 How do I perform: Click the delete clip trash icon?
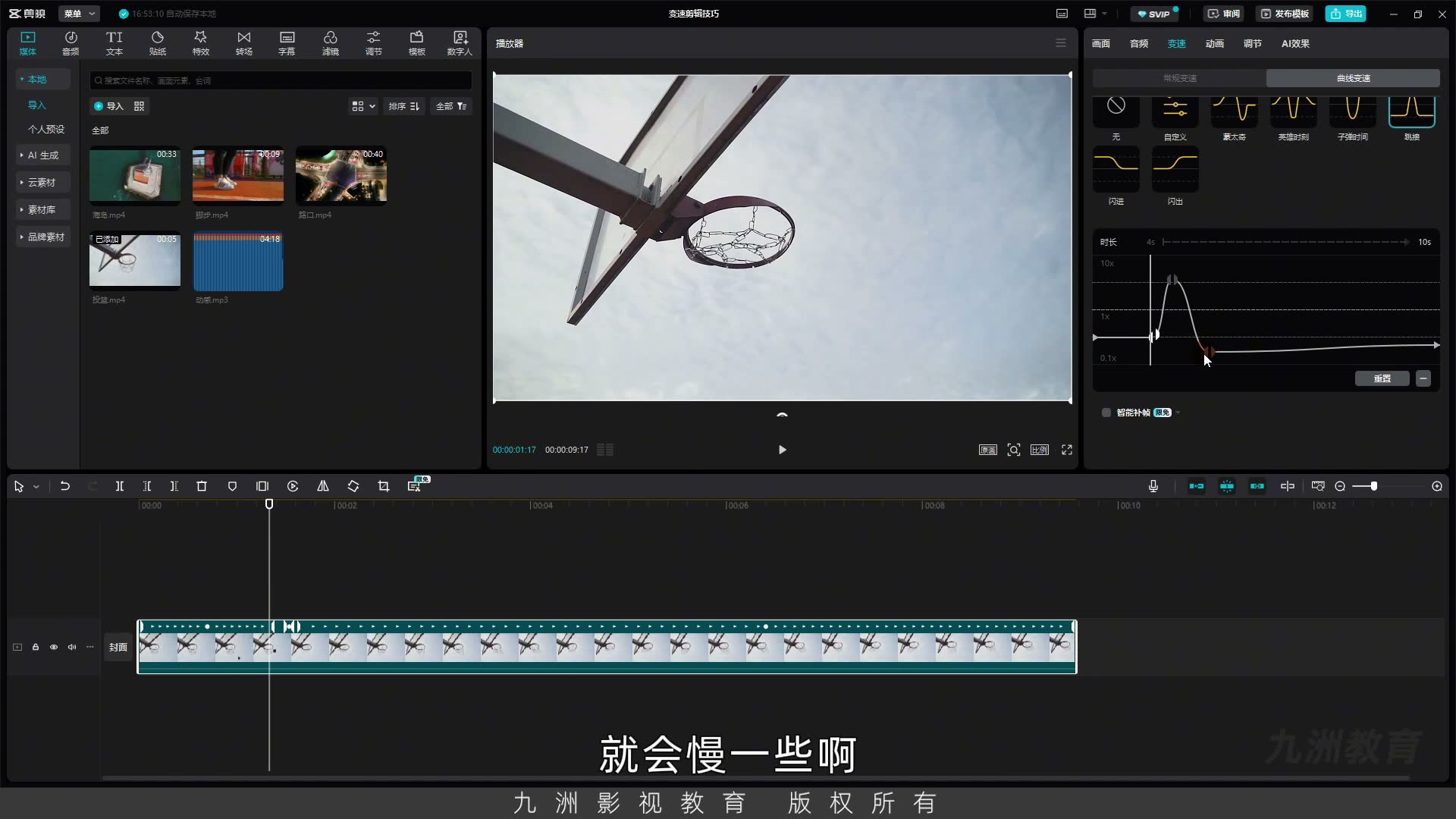click(x=202, y=486)
